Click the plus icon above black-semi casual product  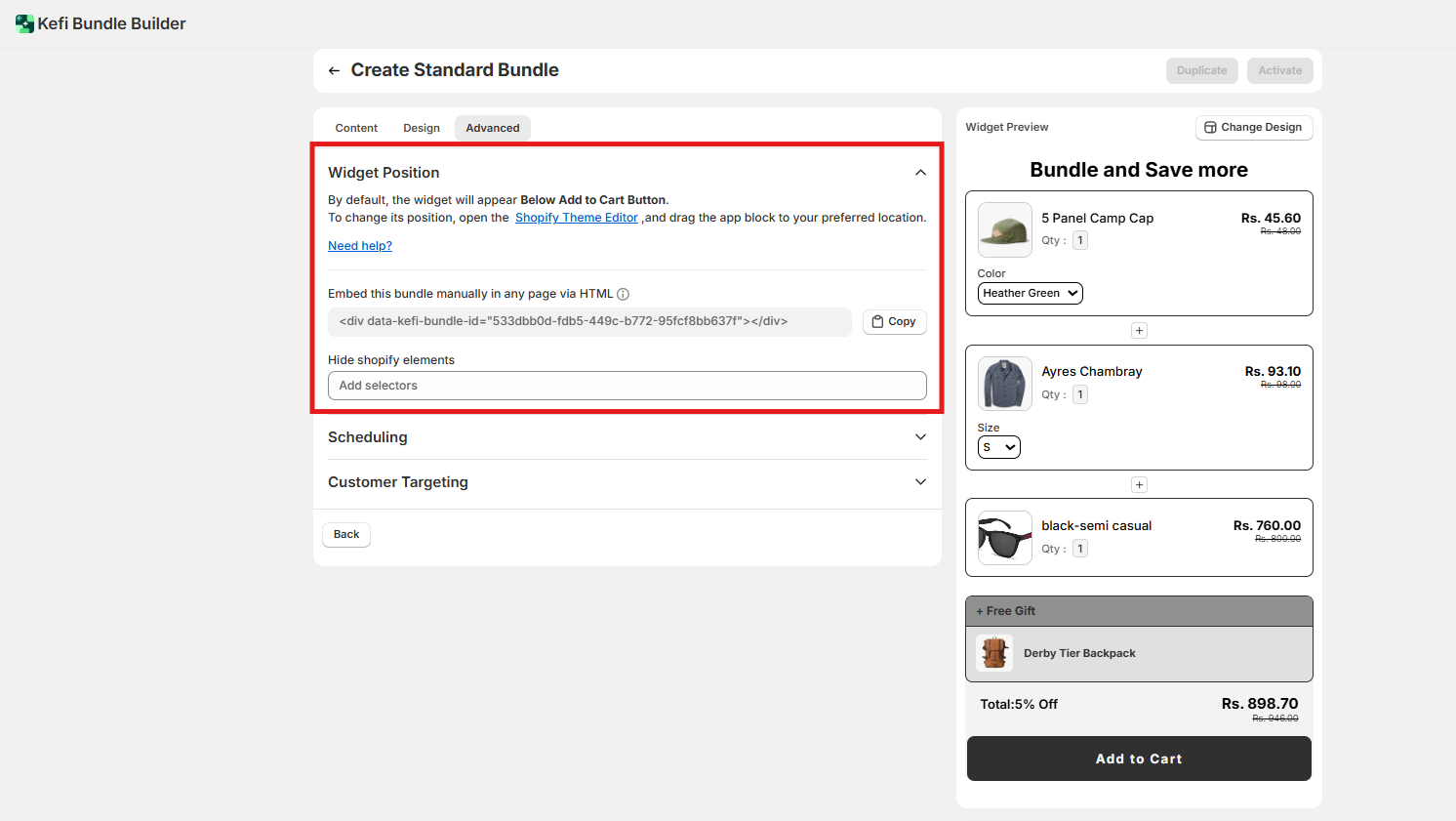[x=1139, y=485]
